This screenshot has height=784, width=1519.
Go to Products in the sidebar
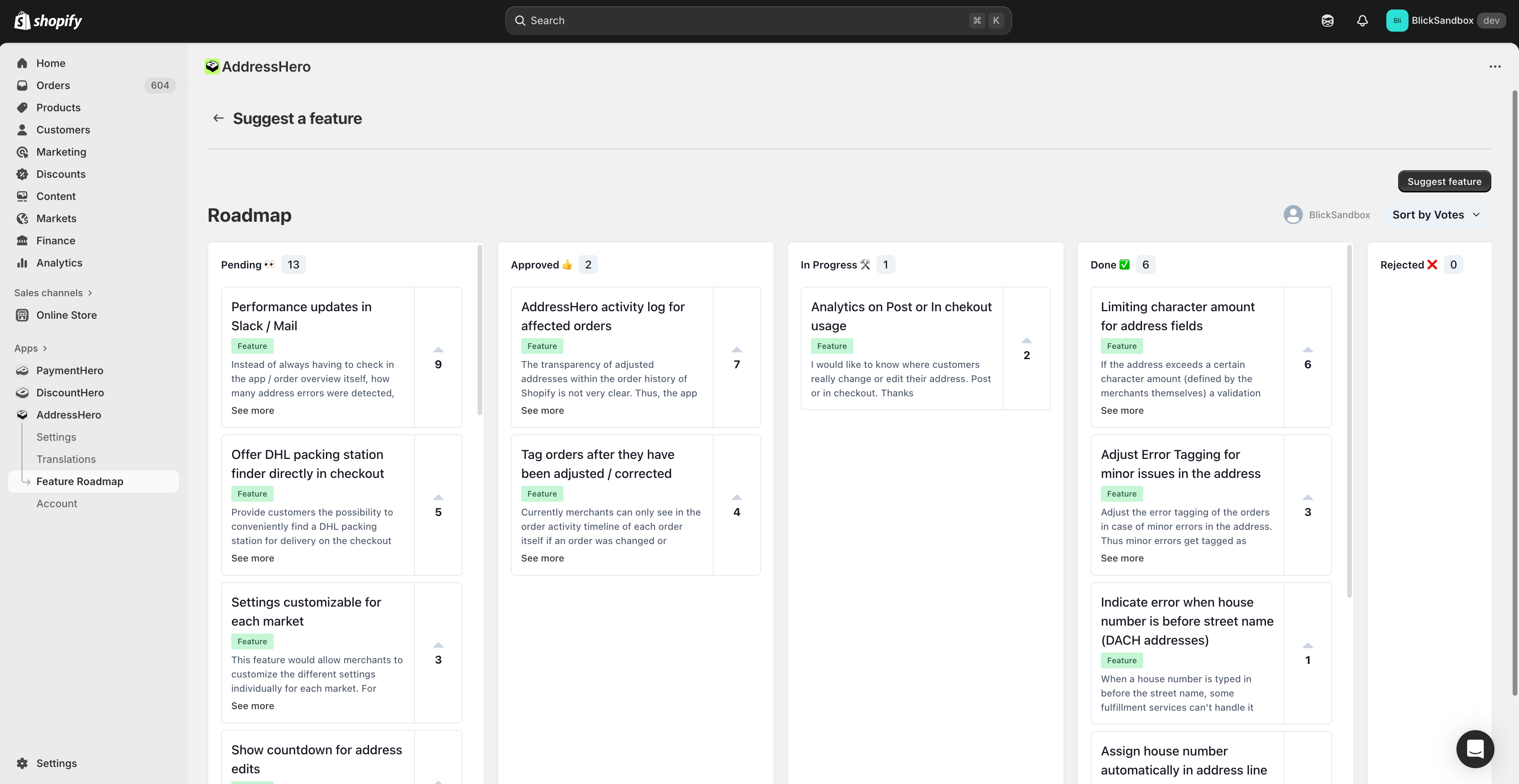pos(93,107)
